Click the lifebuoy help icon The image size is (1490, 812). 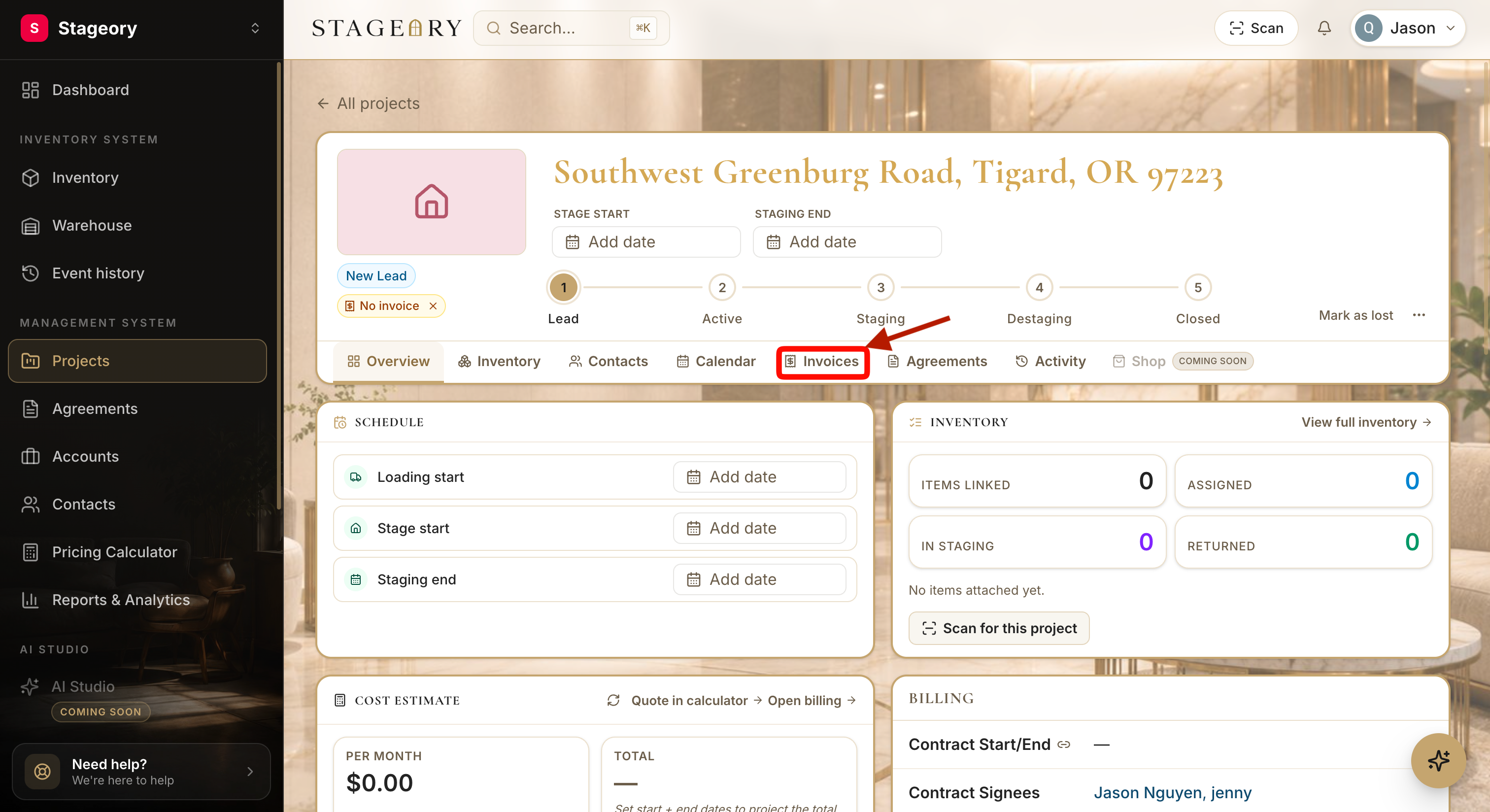coord(42,772)
